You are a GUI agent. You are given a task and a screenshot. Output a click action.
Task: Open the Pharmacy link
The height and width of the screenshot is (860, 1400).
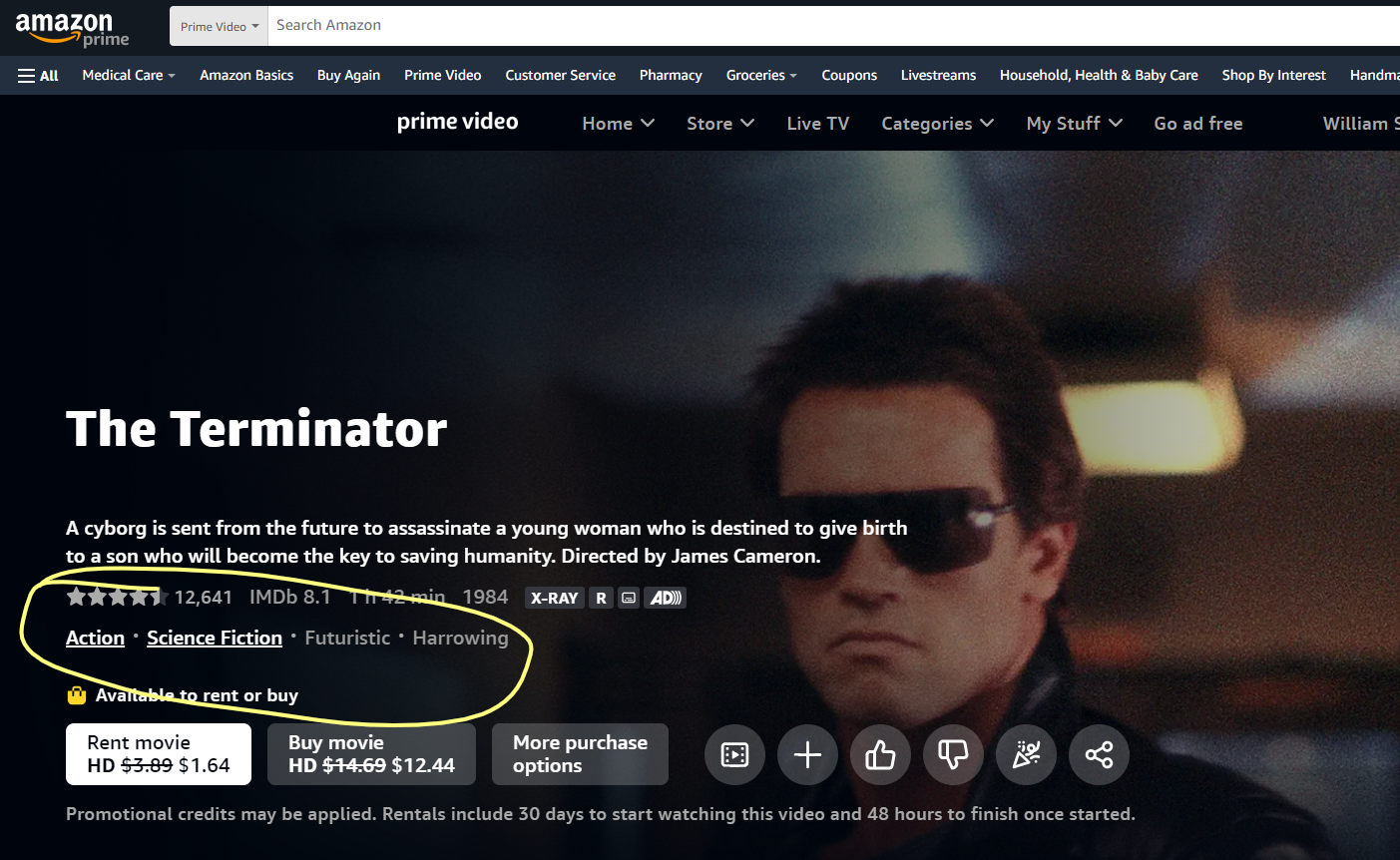[671, 76]
